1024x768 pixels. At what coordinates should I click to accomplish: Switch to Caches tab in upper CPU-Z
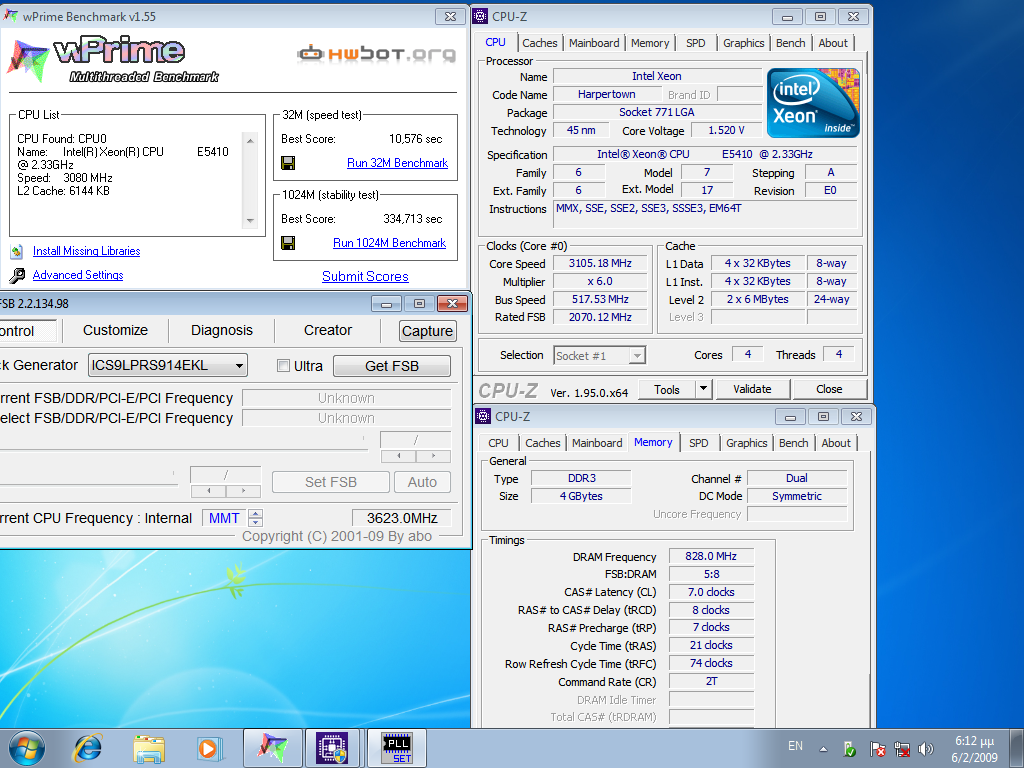pos(540,43)
